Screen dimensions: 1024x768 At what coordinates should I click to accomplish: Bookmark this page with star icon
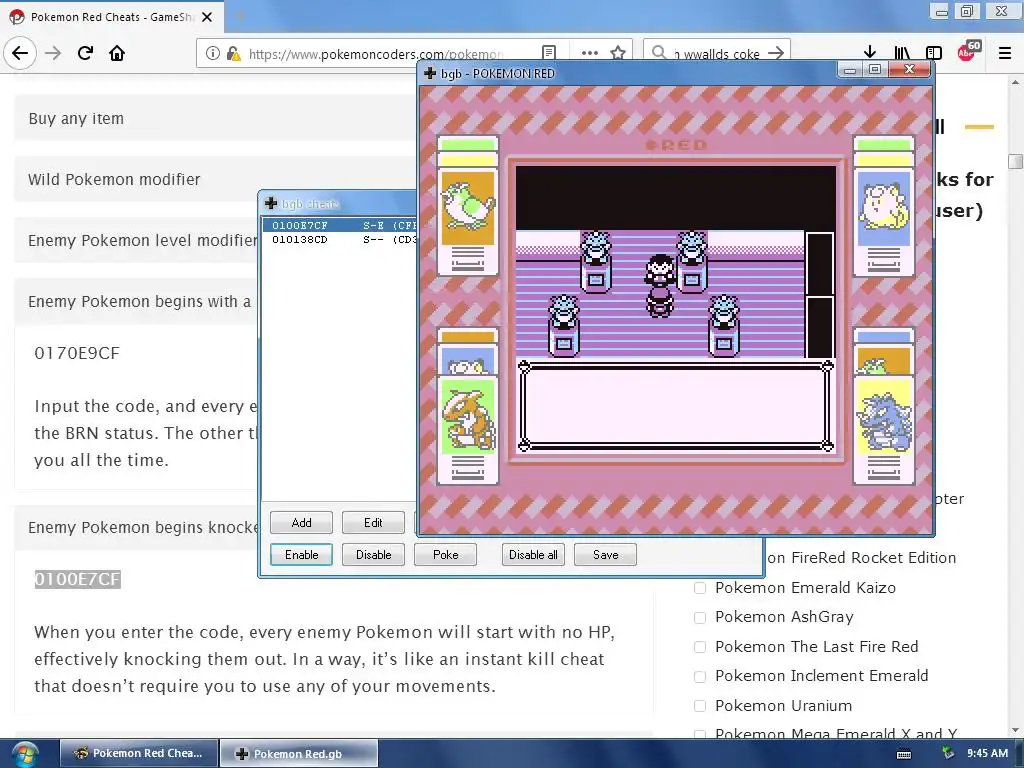[x=618, y=53]
